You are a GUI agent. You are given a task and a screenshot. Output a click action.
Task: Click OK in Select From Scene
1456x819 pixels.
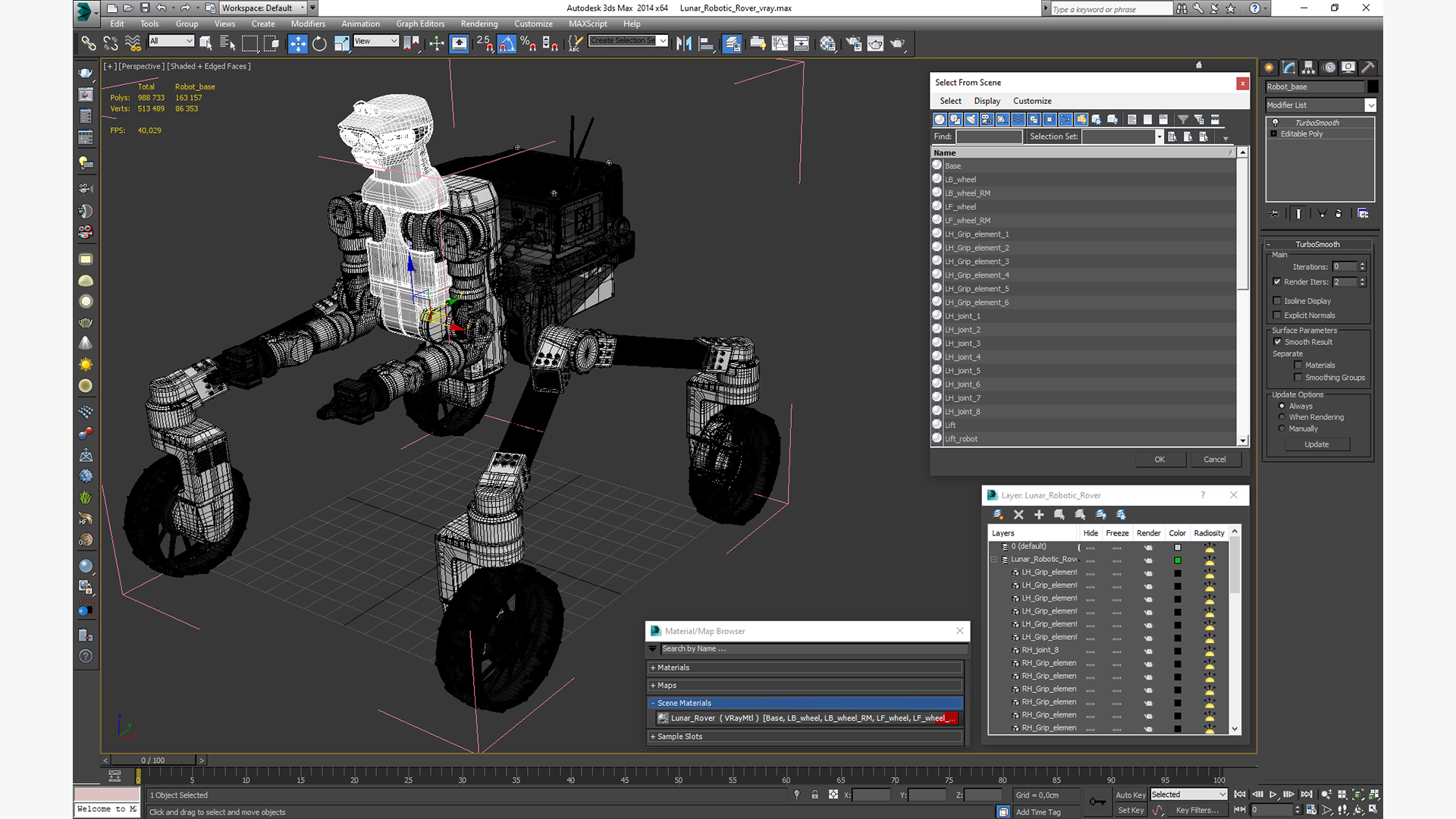(1159, 460)
